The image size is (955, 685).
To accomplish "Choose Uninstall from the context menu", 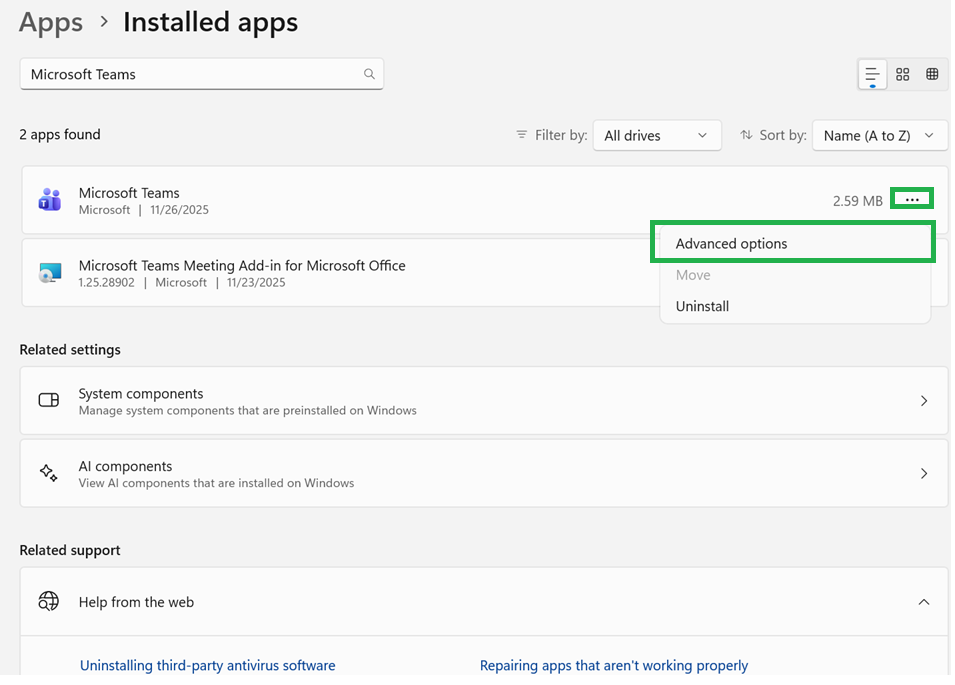I will pos(702,306).
